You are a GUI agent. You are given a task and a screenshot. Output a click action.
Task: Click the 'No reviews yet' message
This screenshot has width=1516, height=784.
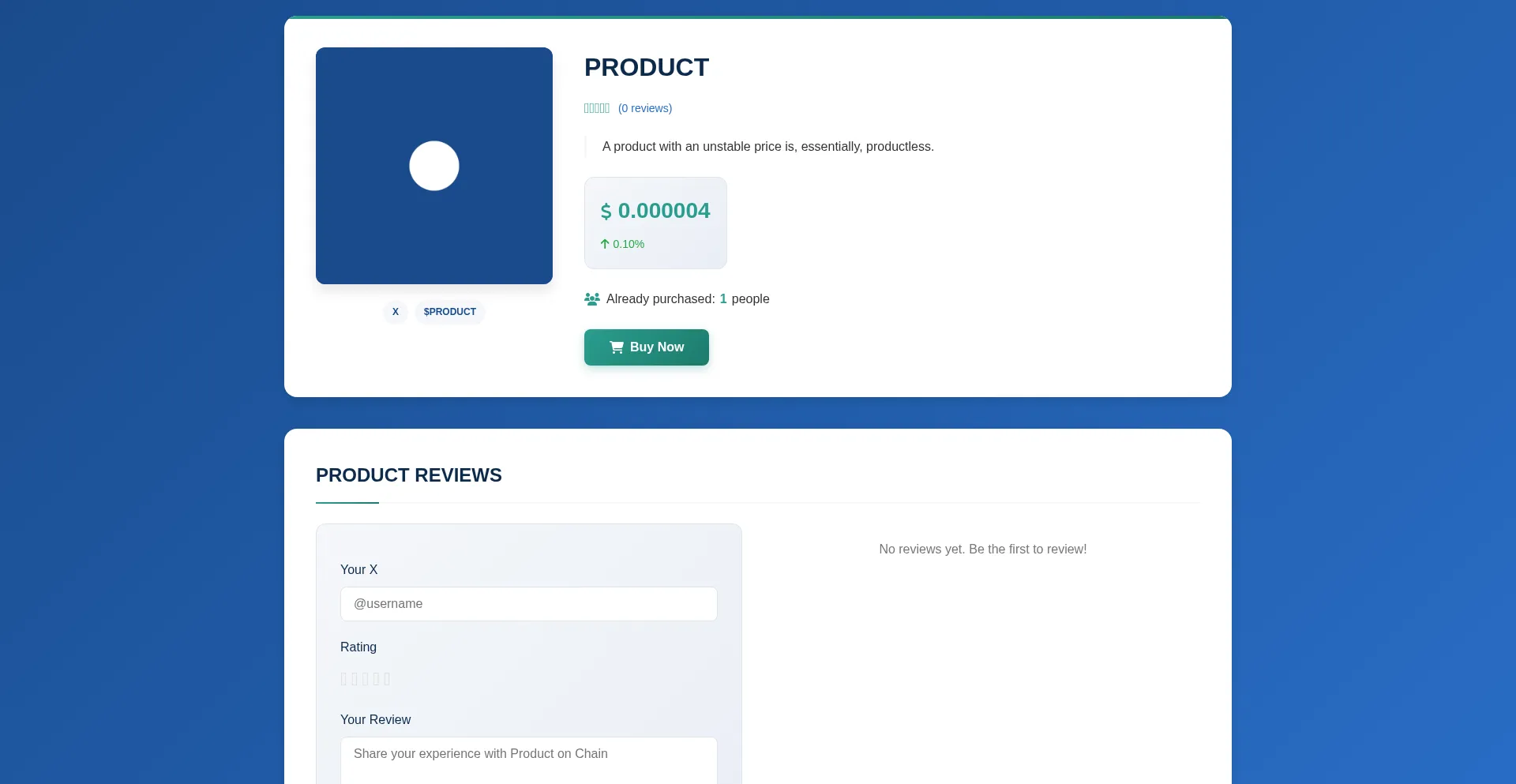pos(982,550)
